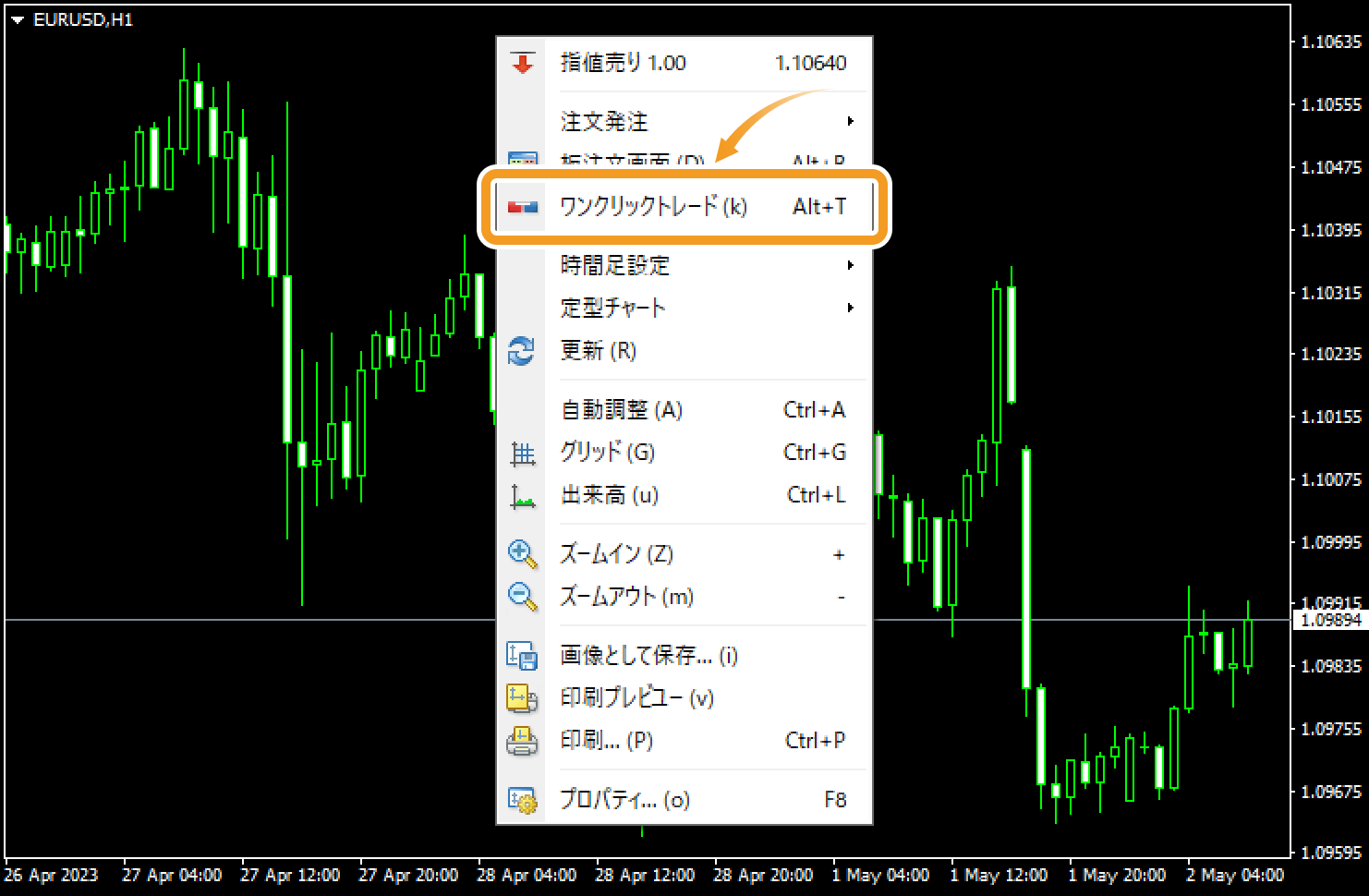
Task: Click the refresh arrows icon beside 更新
Action: (x=522, y=351)
